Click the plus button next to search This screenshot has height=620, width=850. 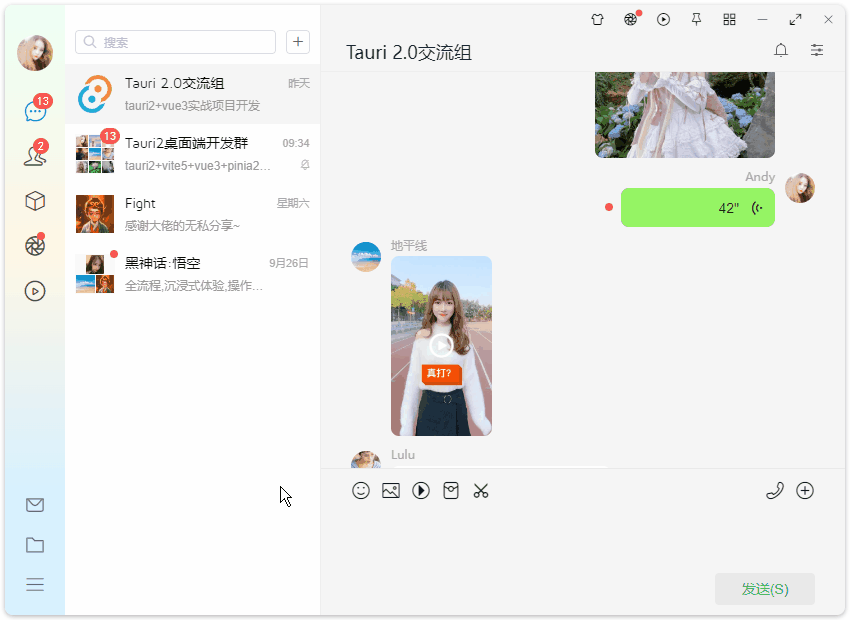(298, 42)
